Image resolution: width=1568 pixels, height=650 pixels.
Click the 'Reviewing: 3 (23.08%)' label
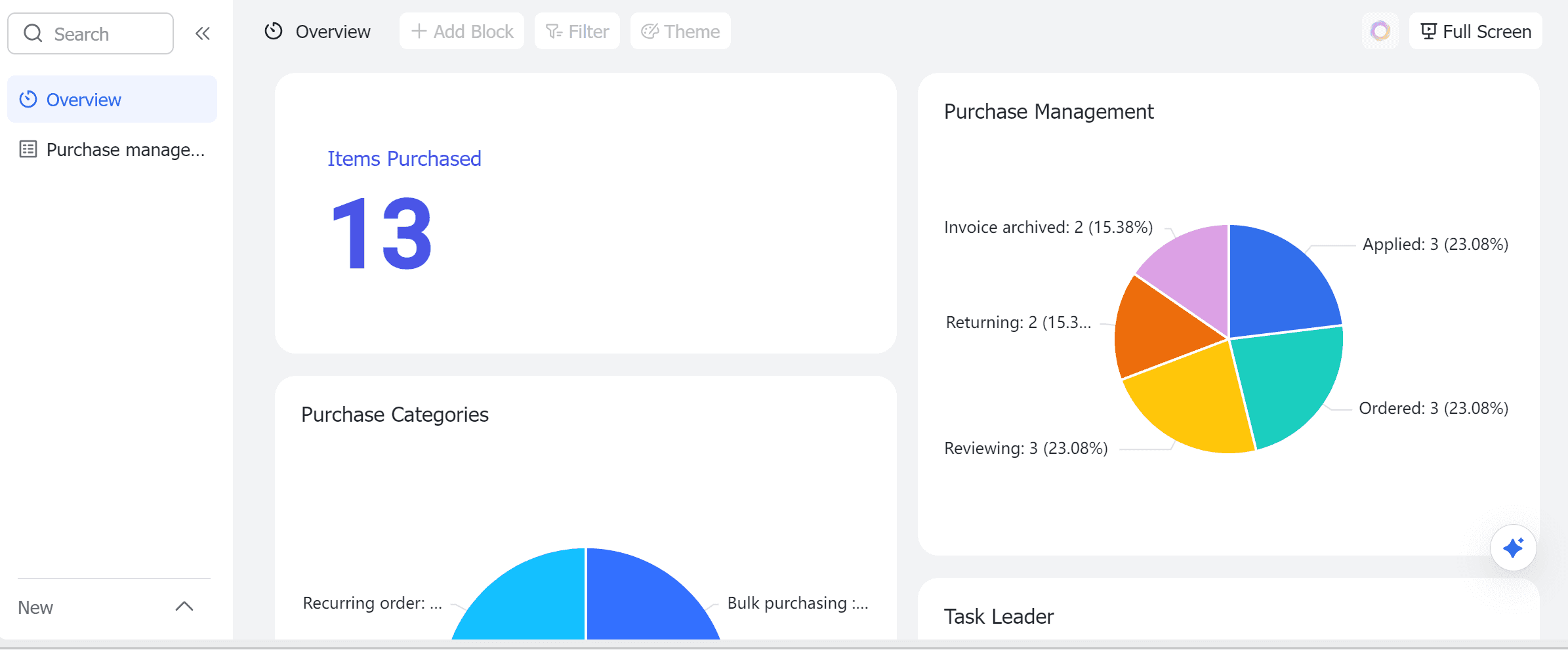coord(1026,448)
